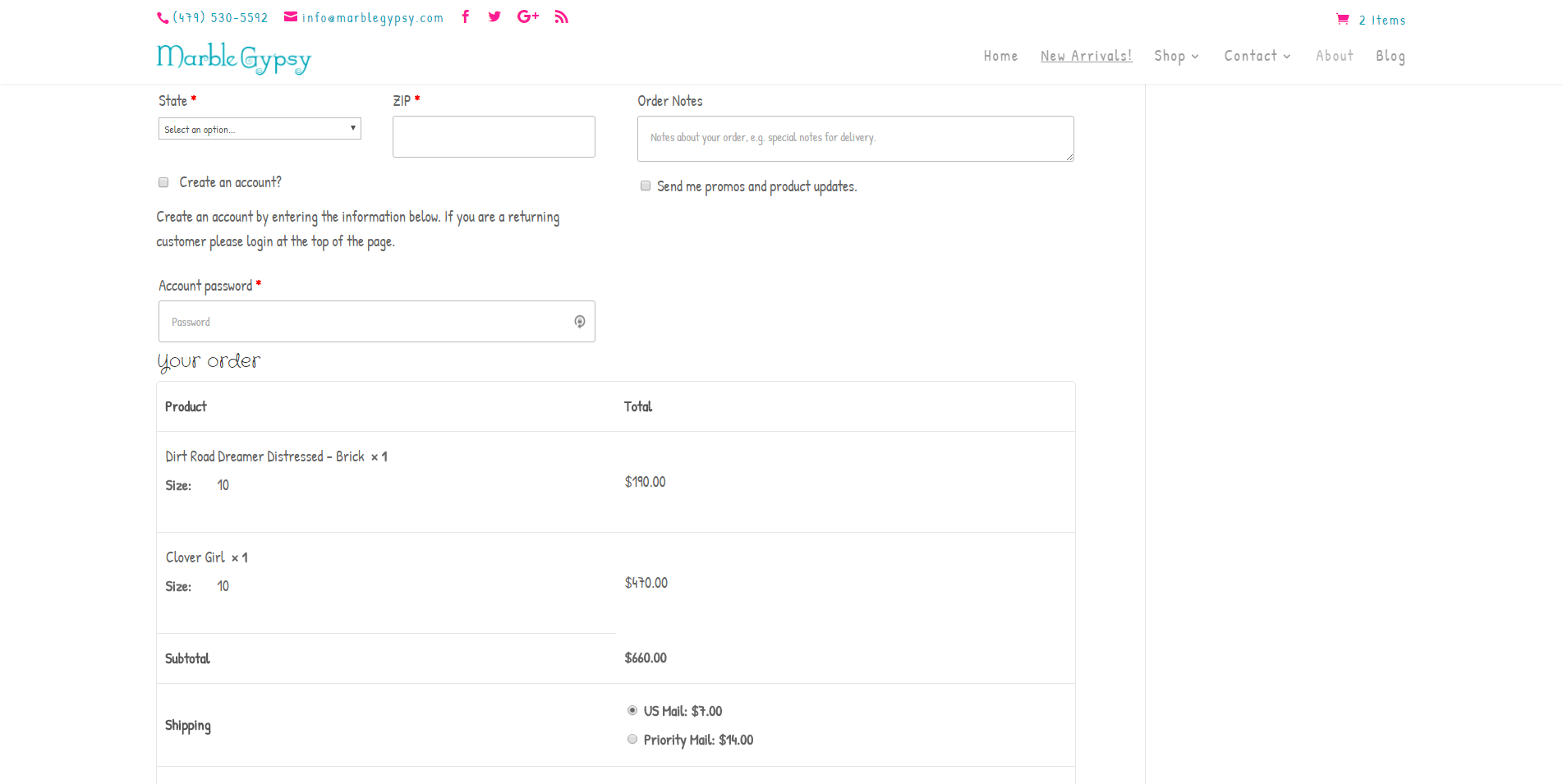
Task: Open the Twitter social icon
Action: point(494,17)
